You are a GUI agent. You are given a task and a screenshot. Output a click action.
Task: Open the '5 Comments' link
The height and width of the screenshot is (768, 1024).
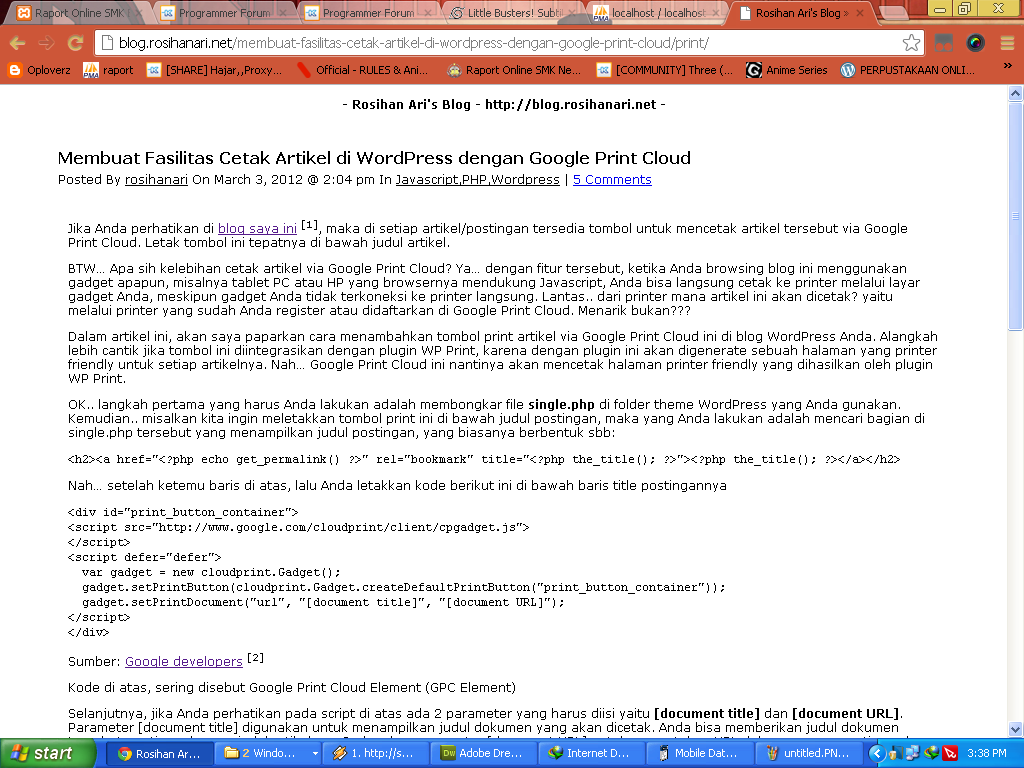pos(612,180)
